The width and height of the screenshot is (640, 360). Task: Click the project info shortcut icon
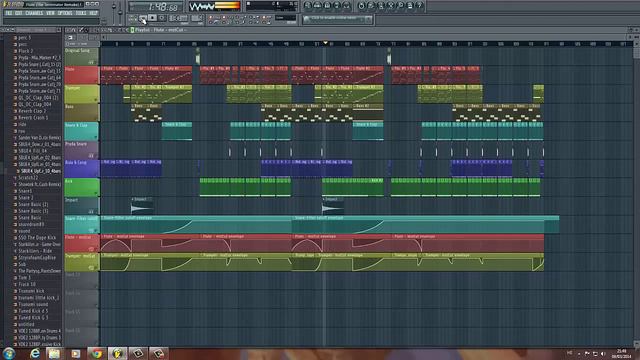410,5
